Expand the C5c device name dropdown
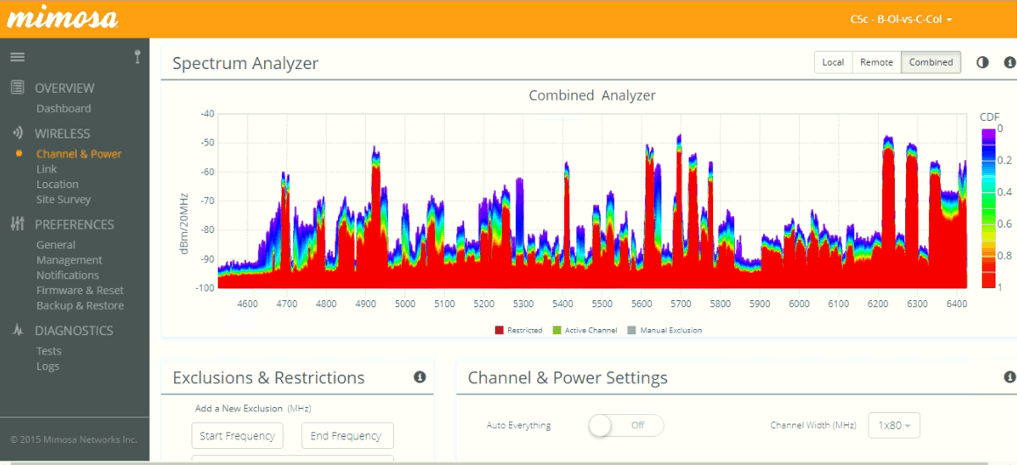 pyautogui.click(x=901, y=19)
